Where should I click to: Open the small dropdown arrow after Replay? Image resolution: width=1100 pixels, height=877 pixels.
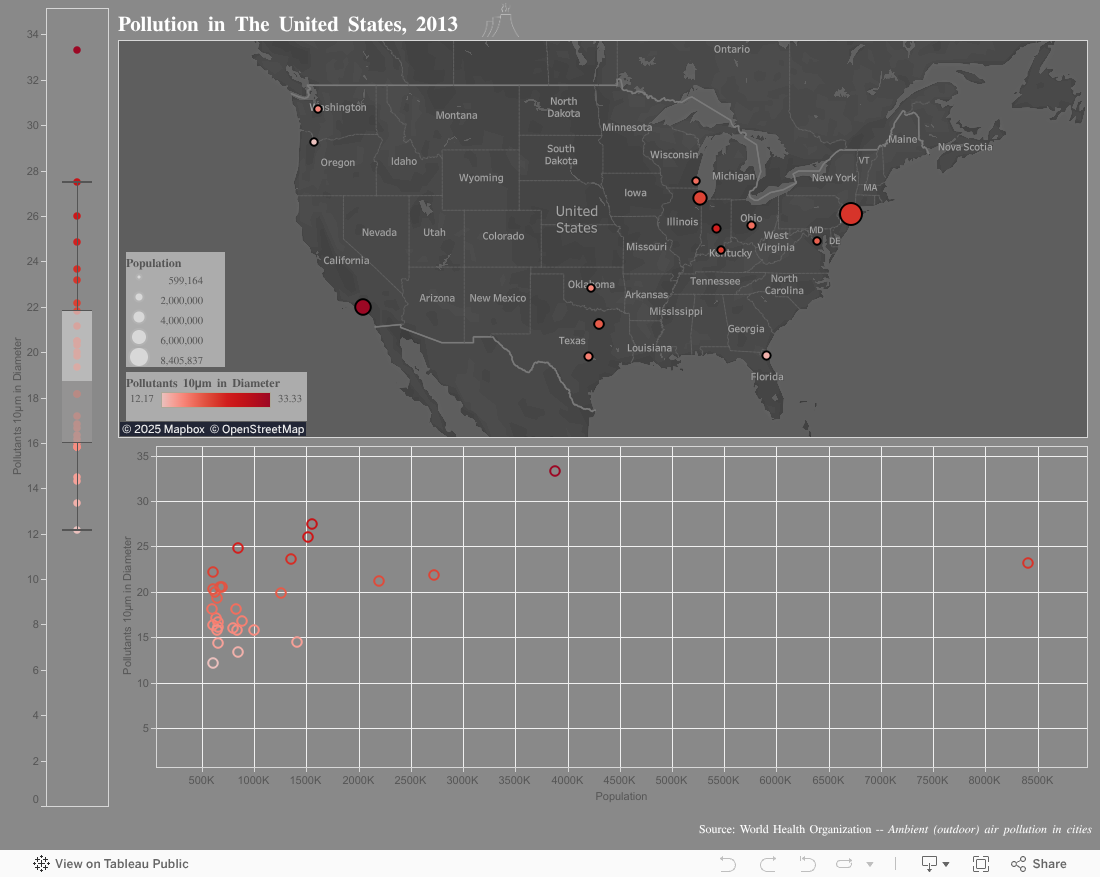[870, 864]
